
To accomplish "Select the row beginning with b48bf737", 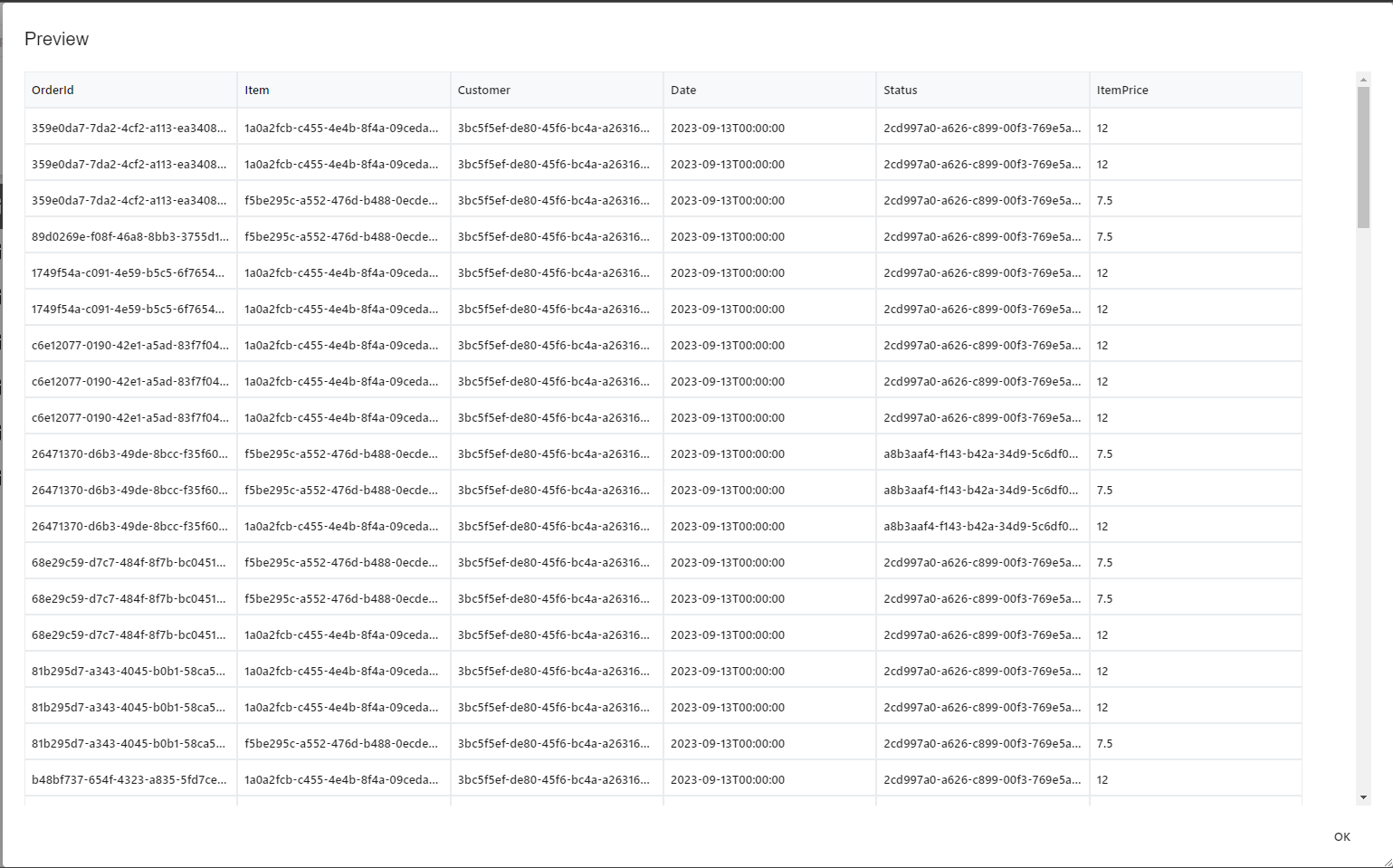I will coord(130,778).
